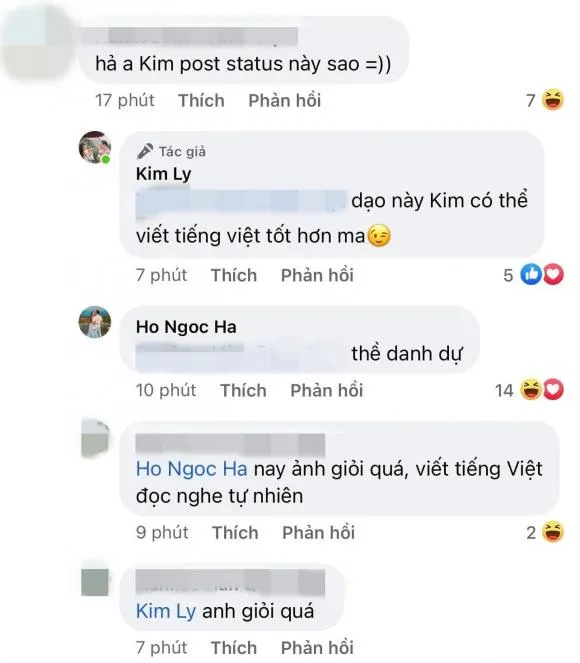Click the author microphone badge icon
This screenshot has height=663, width=580.
coord(145,151)
